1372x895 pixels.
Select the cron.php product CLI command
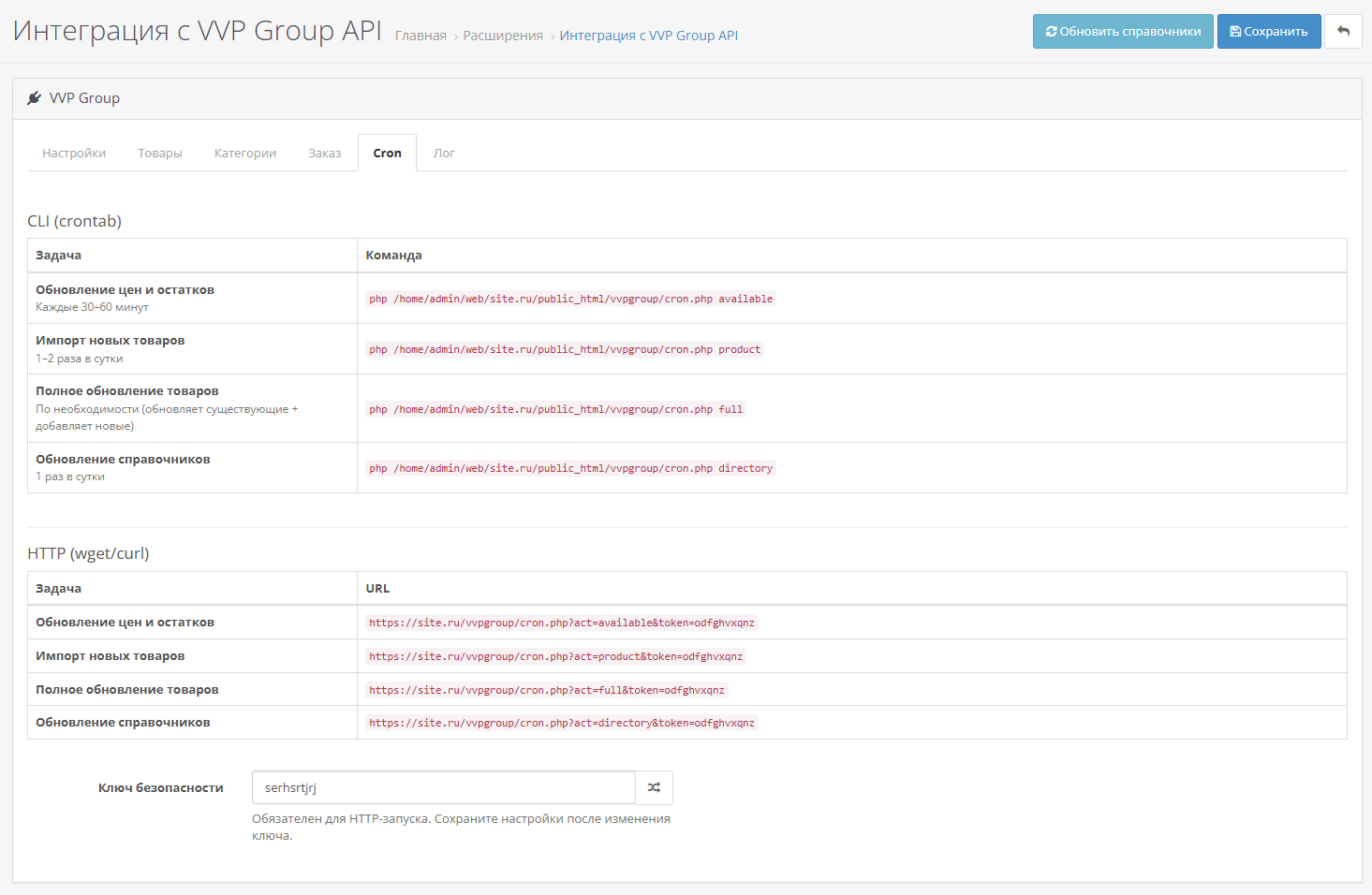pyautogui.click(x=565, y=349)
